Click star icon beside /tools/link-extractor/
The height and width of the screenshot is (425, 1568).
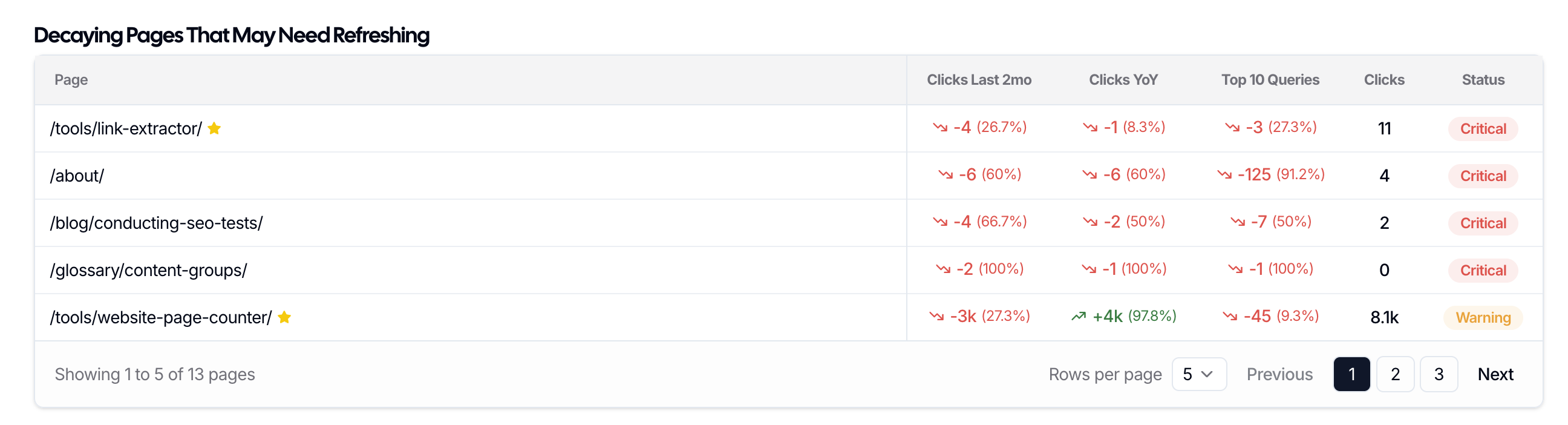pos(214,128)
